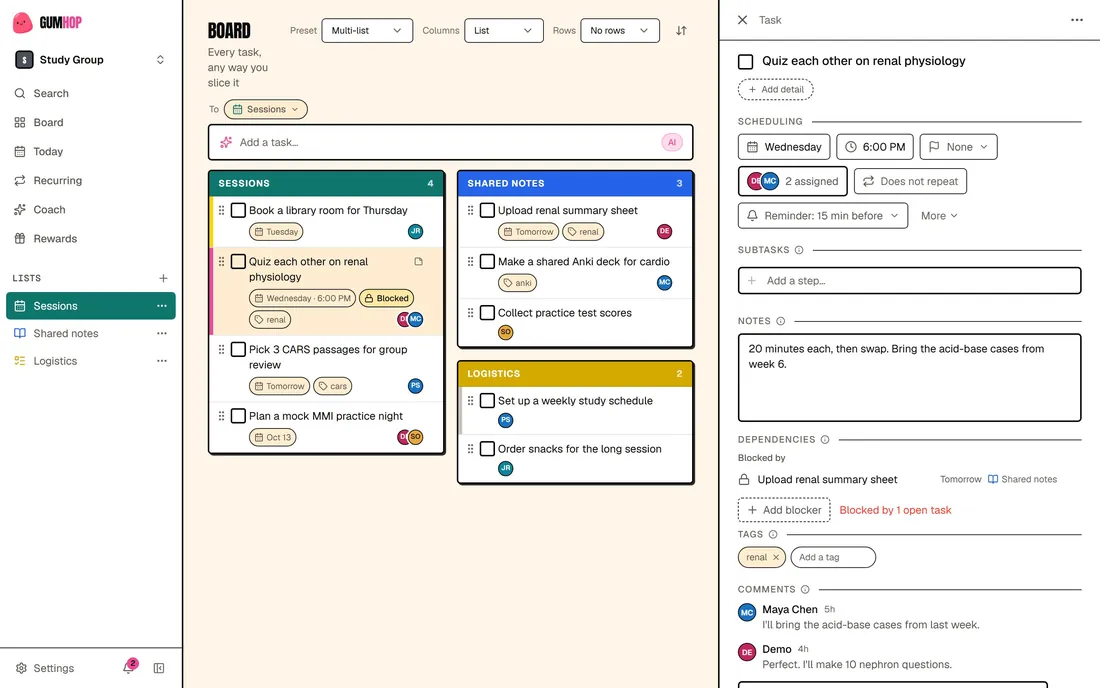Check off Upload renal summary sheet
1100x688 pixels.
[488, 210]
